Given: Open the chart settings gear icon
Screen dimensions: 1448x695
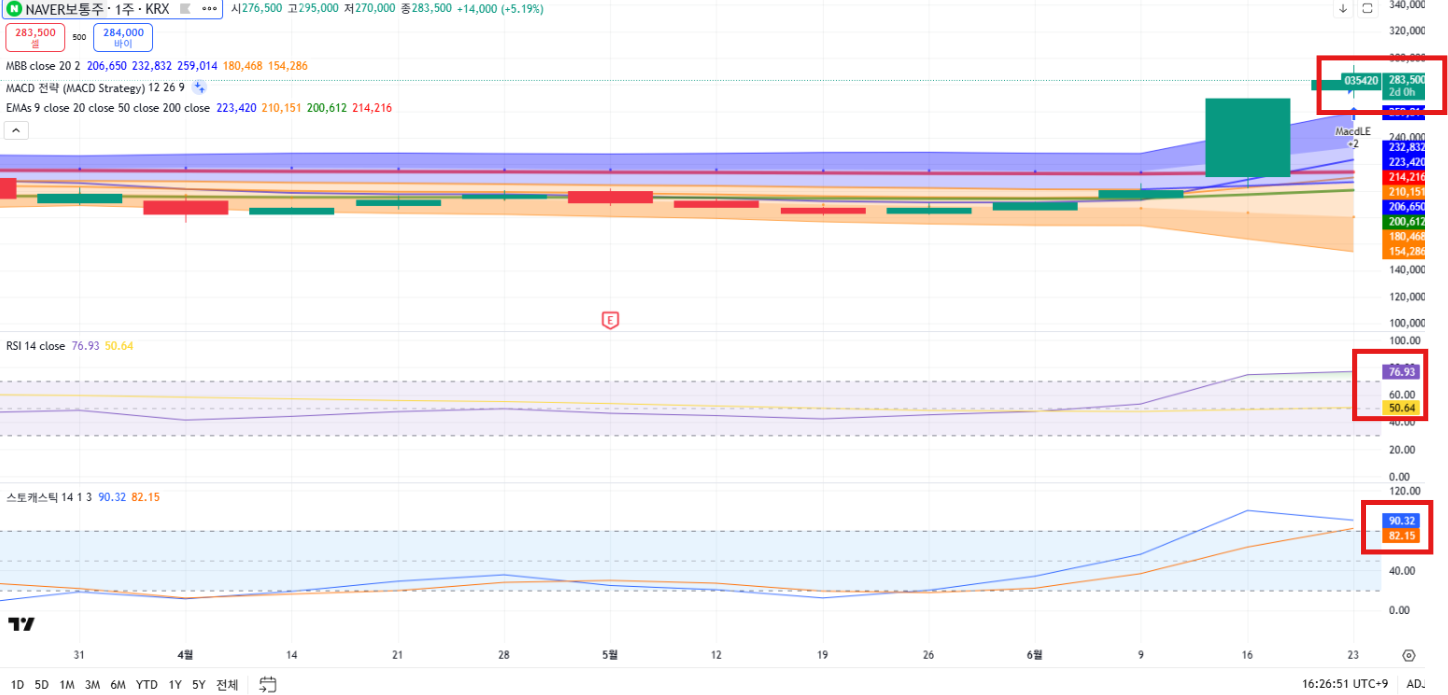Looking at the screenshot, I should click(x=1409, y=656).
